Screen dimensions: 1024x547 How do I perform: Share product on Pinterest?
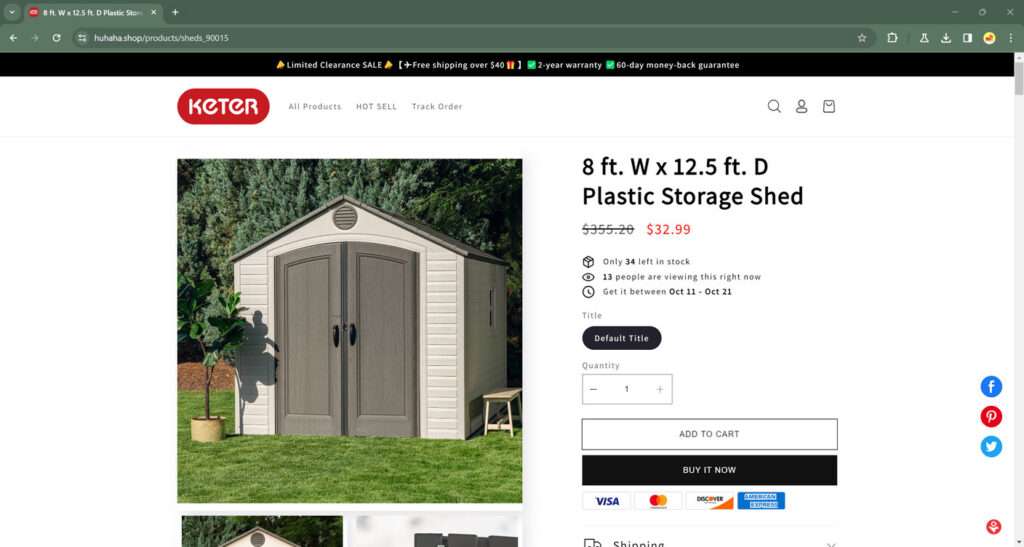click(991, 416)
